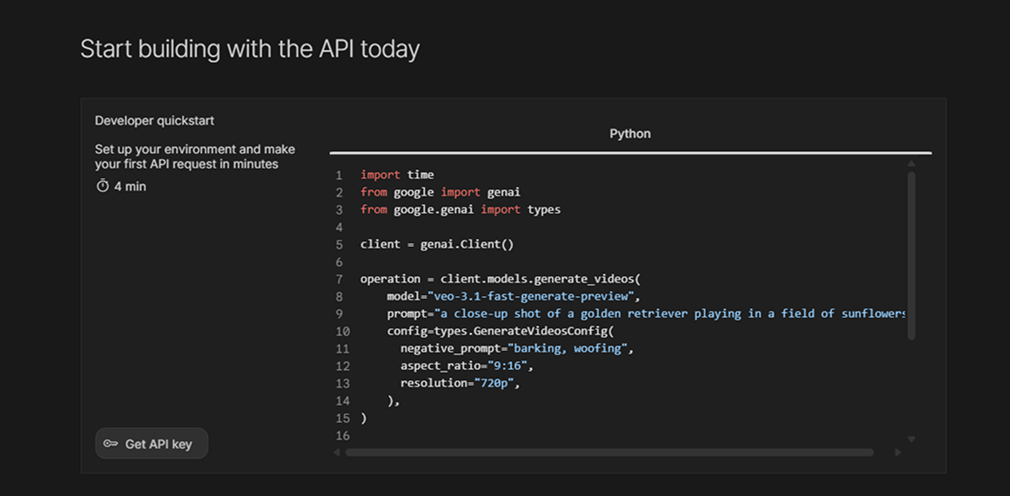Click the stopwatch icon beside 4 min
The image size is (1010, 496).
(102, 186)
